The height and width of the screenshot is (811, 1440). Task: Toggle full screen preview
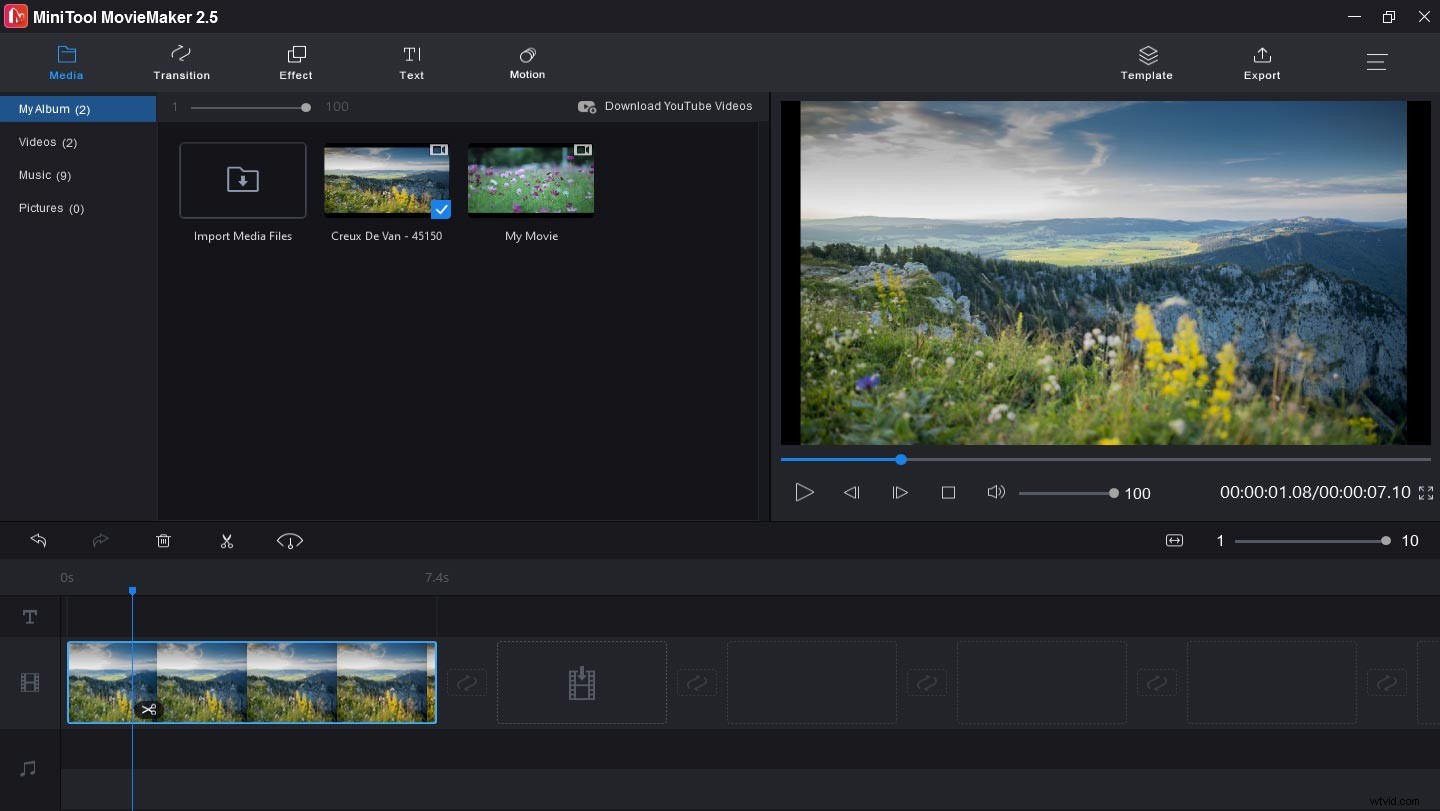click(x=1426, y=493)
